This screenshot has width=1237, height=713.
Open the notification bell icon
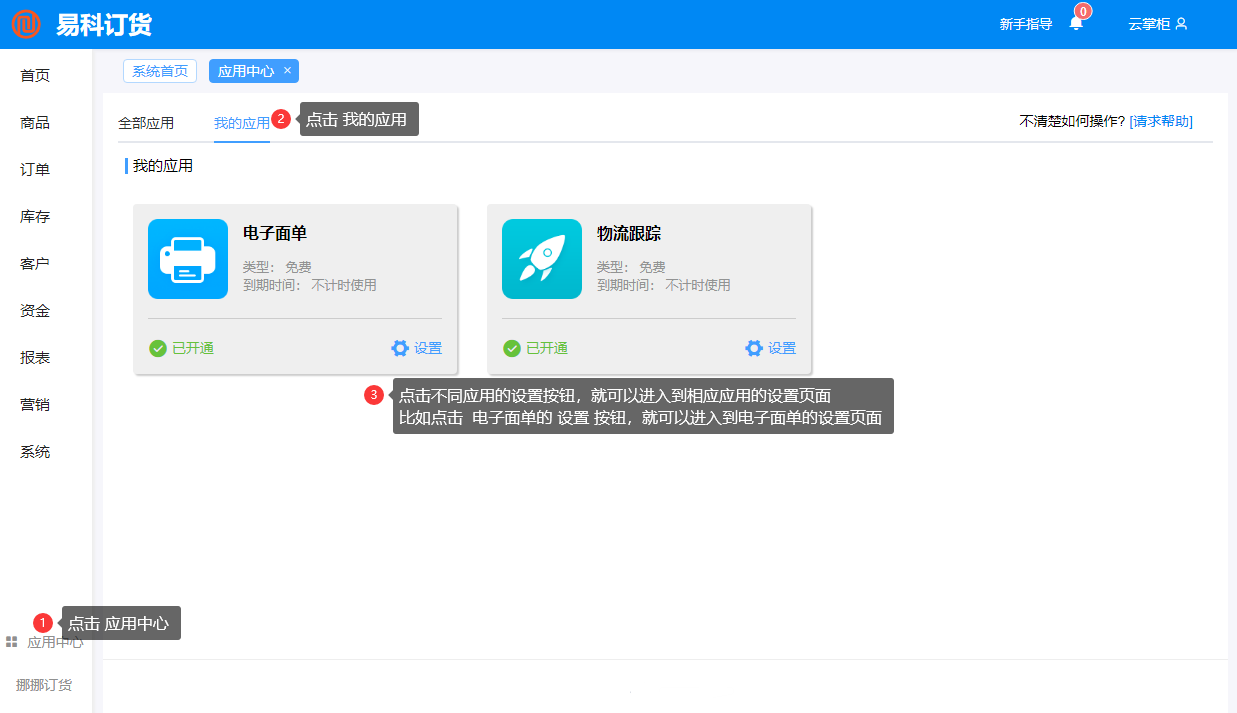pos(1076,24)
